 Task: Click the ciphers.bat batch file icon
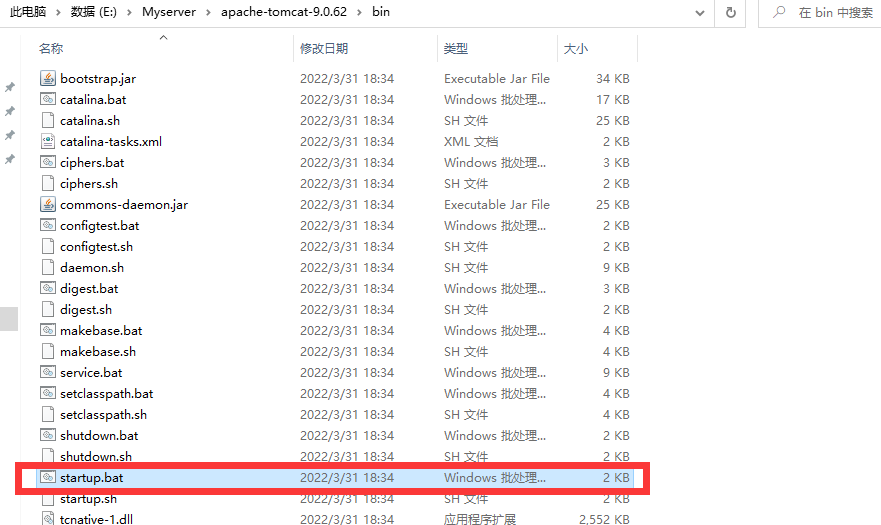48,162
